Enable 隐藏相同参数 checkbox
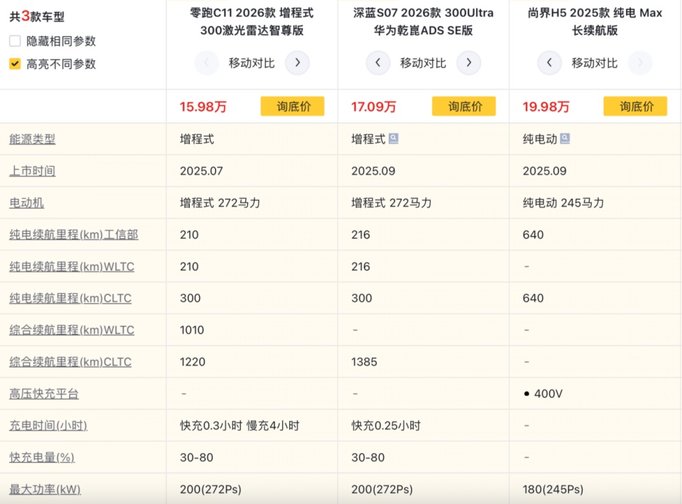The width and height of the screenshot is (682, 504). 15,41
